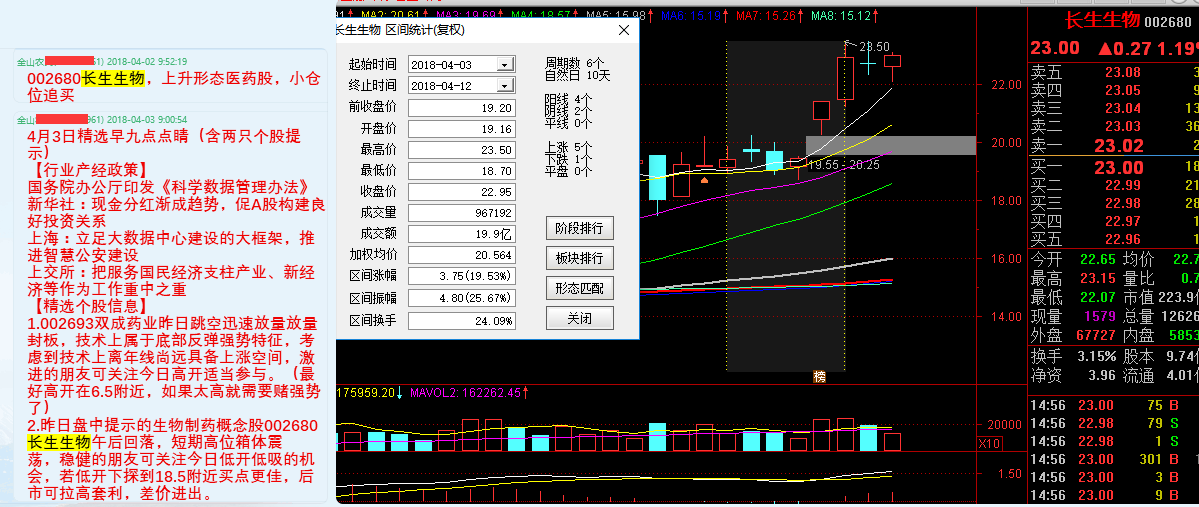
Task: Open the 起始时间 date dropdown arrow
Action: coord(505,64)
